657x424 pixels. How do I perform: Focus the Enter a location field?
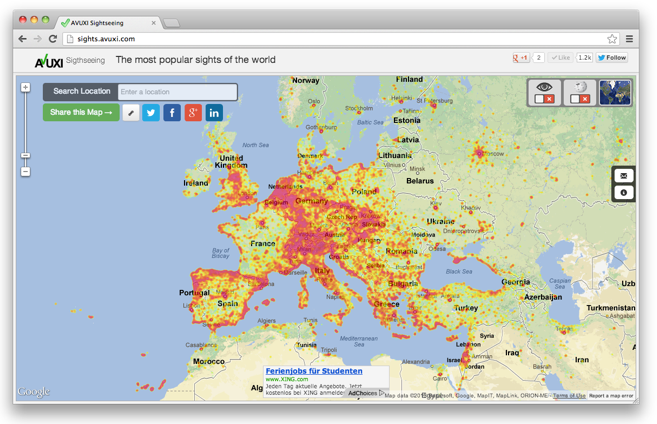(177, 92)
